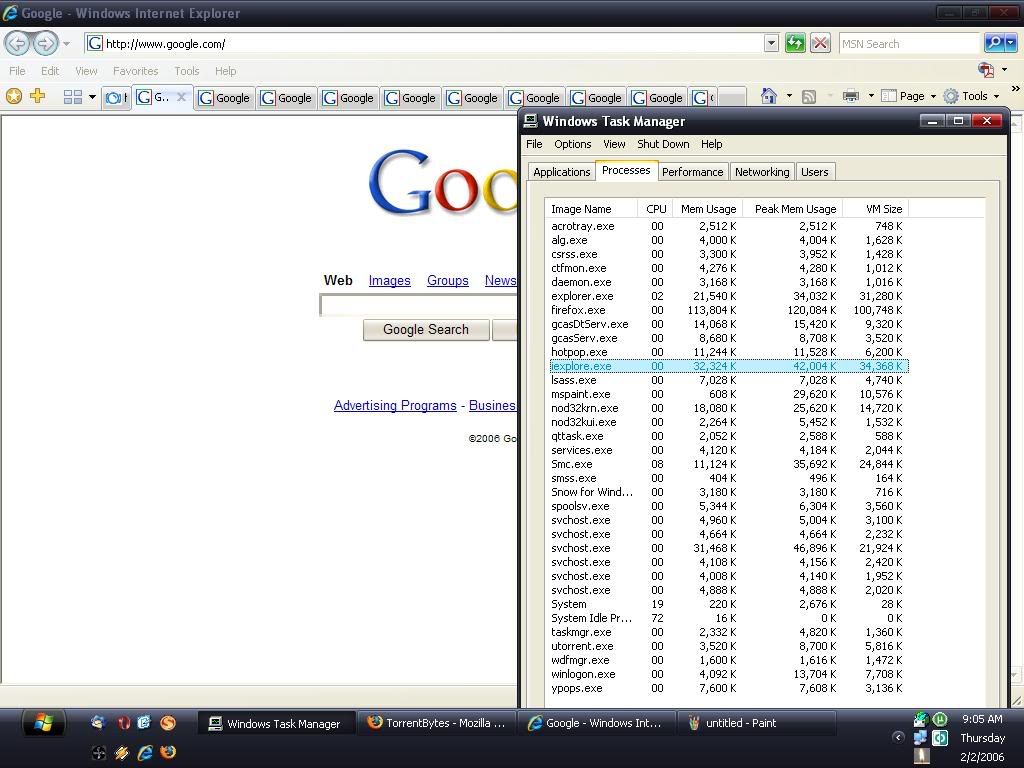Sort processes by Mem Usage column

(x=708, y=209)
